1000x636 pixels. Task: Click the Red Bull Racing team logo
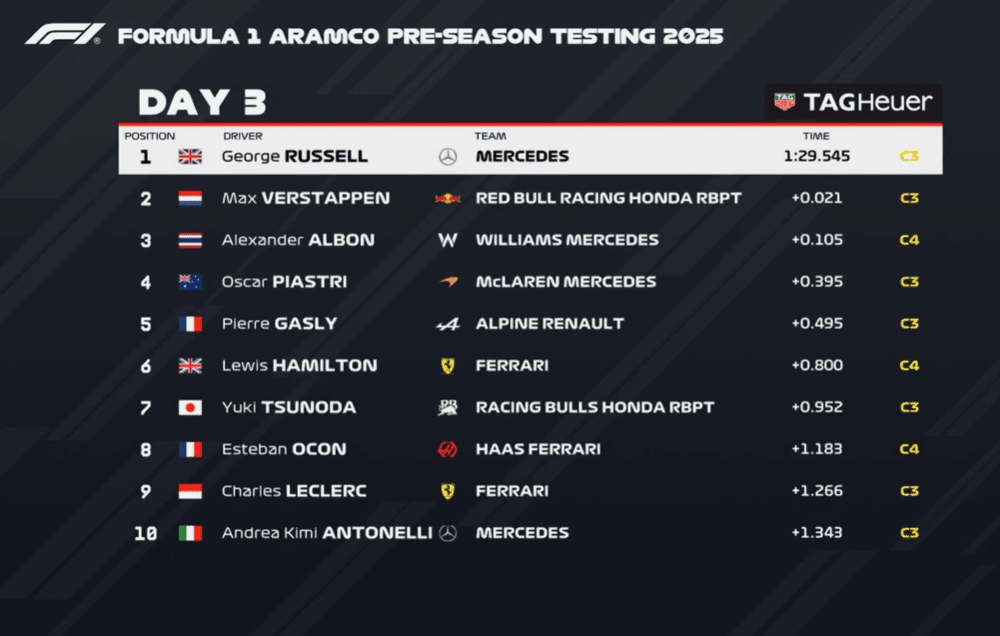point(447,198)
